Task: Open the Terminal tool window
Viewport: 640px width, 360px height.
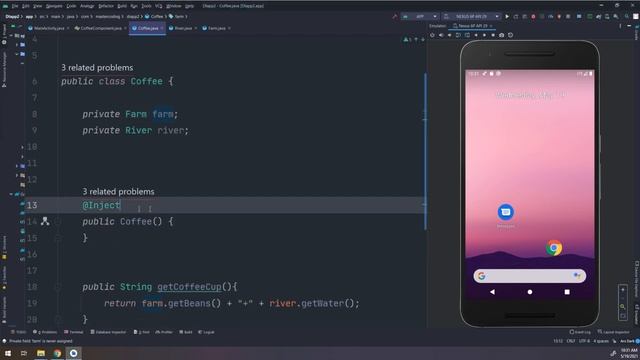Action: tap(73, 332)
